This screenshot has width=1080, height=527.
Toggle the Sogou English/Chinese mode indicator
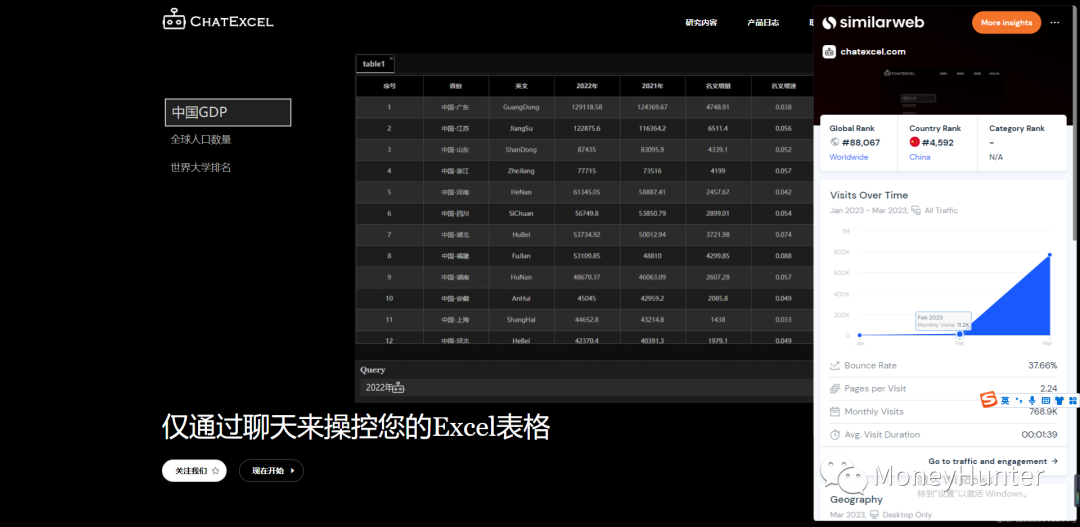(x=1005, y=400)
